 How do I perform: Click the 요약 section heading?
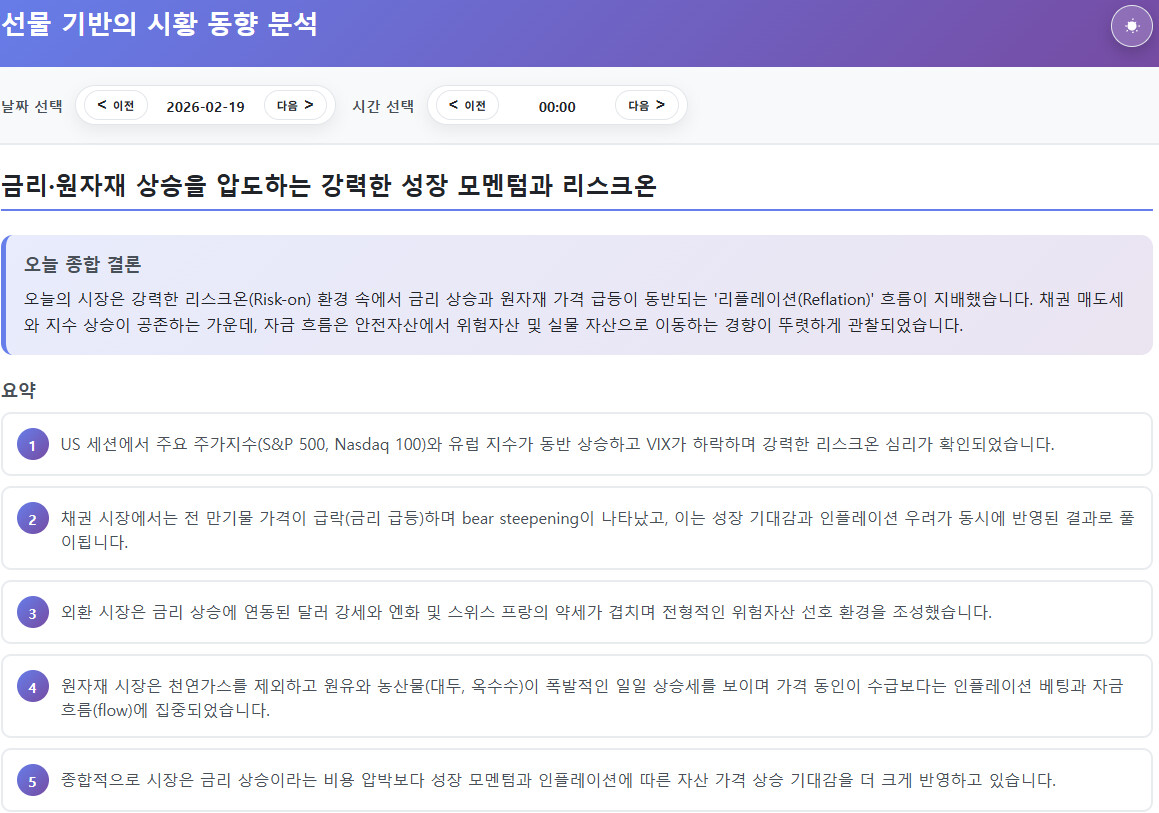[18, 390]
